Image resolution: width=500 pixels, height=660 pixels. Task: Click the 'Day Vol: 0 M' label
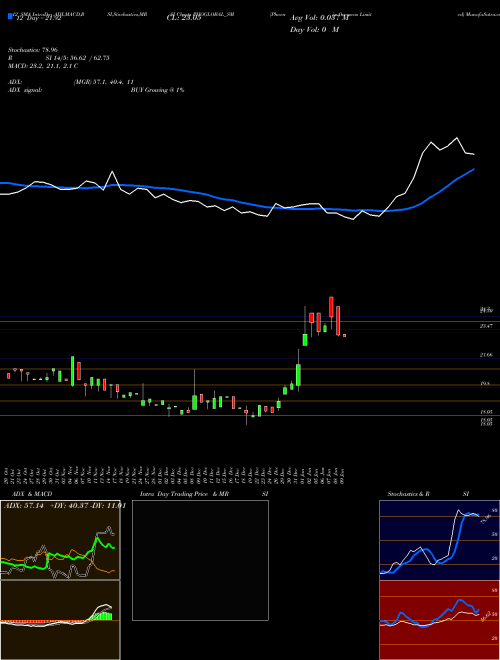click(x=314, y=30)
